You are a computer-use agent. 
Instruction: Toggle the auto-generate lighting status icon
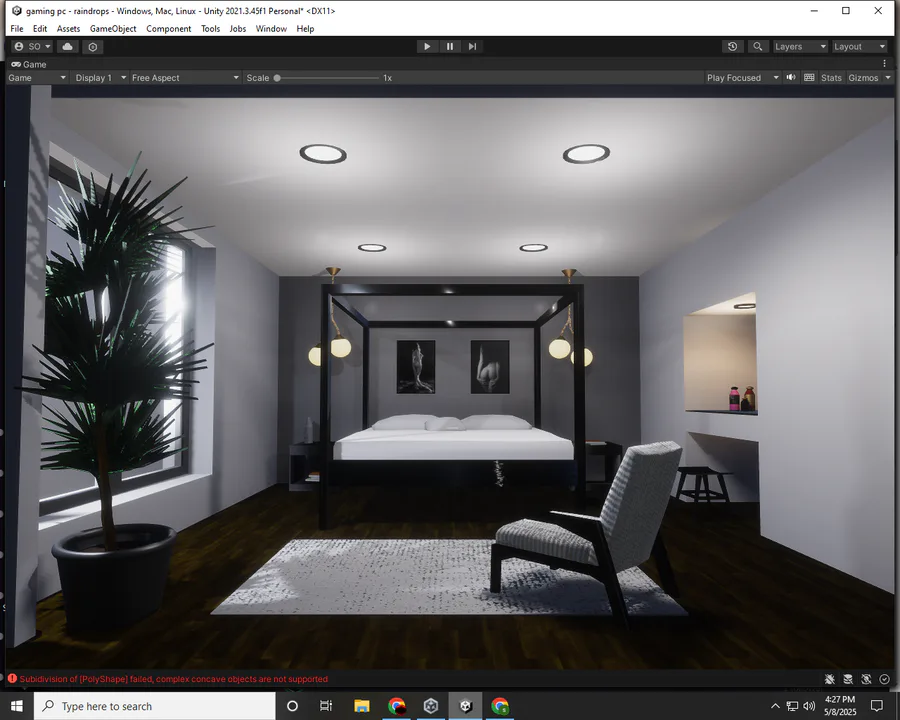pyautogui.click(x=866, y=679)
